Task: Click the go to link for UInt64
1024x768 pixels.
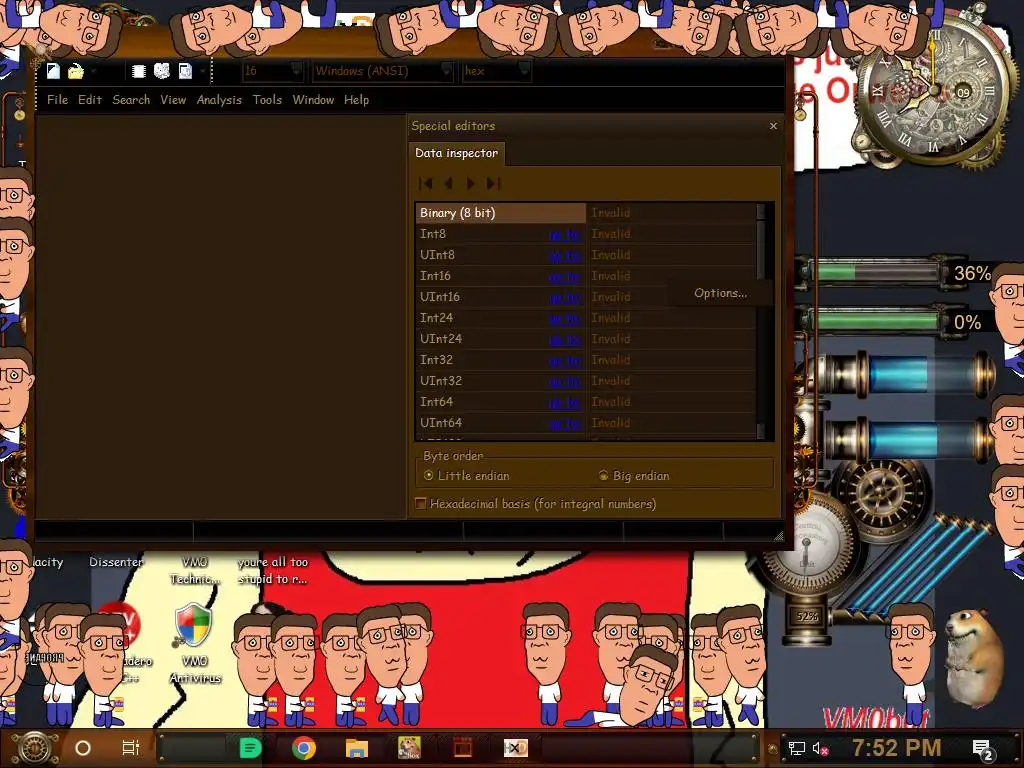Action: [x=565, y=423]
